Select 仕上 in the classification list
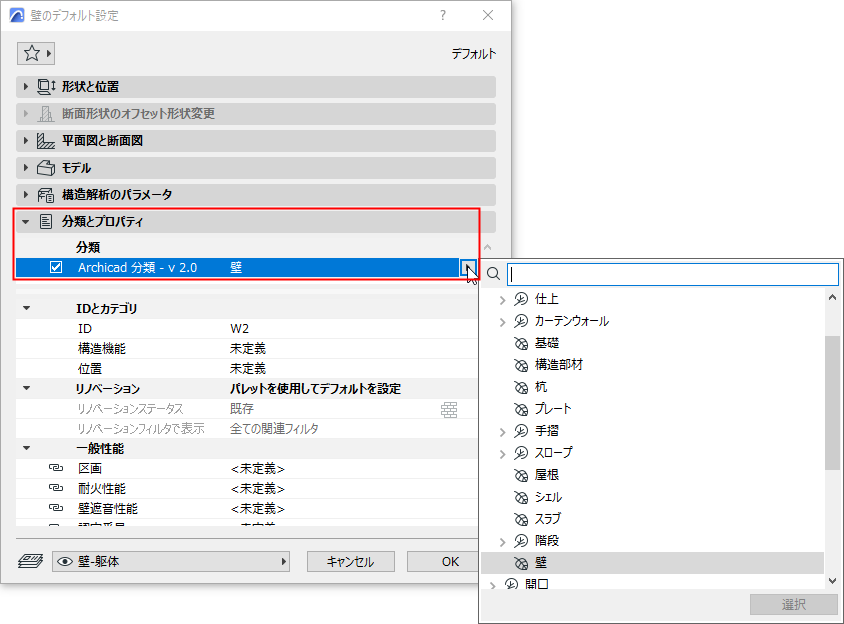 (547, 299)
